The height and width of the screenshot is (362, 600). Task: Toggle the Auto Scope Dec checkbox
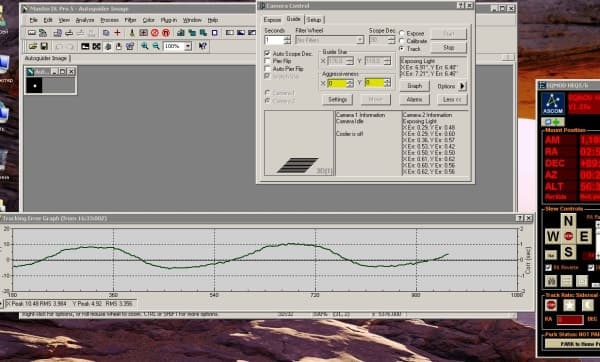point(267,54)
